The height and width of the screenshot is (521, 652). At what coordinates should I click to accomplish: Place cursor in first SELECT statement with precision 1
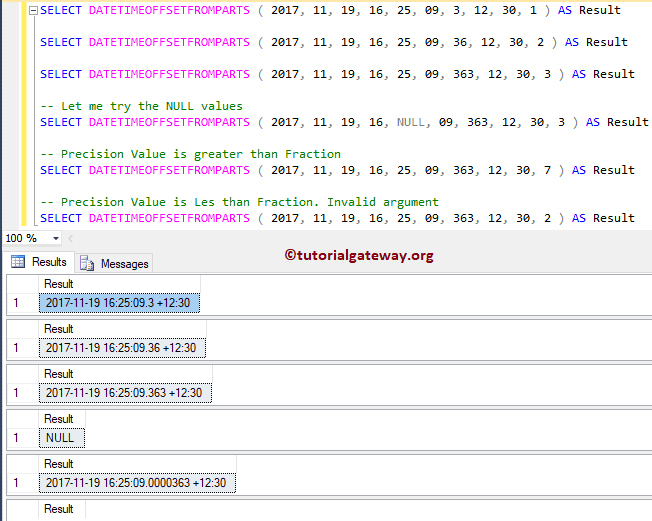(x=330, y=10)
